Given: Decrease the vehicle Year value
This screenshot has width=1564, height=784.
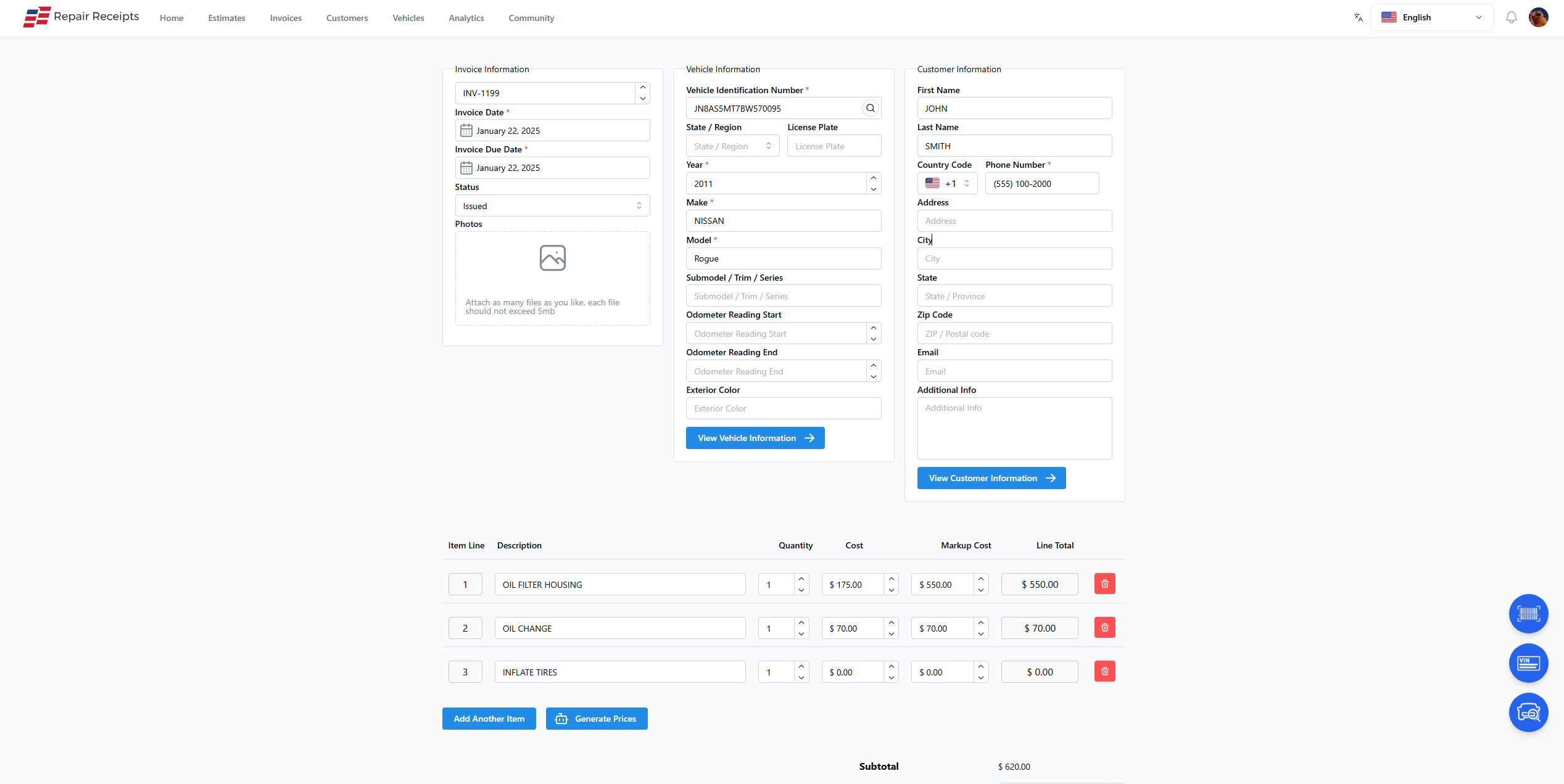Looking at the screenshot, I should 873,189.
